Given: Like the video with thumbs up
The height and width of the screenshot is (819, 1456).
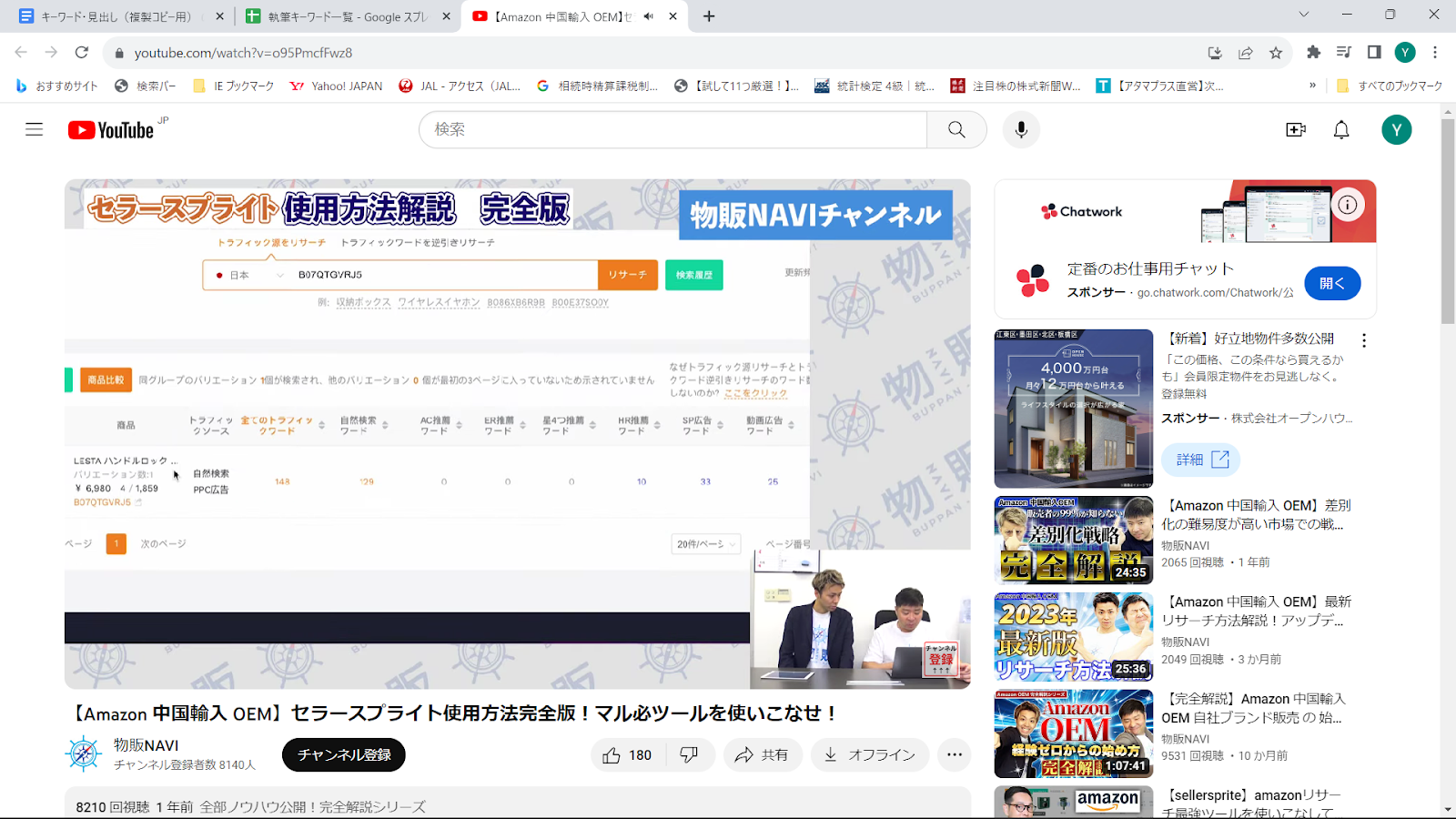Looking at the screenshot, I should point(628,754).
